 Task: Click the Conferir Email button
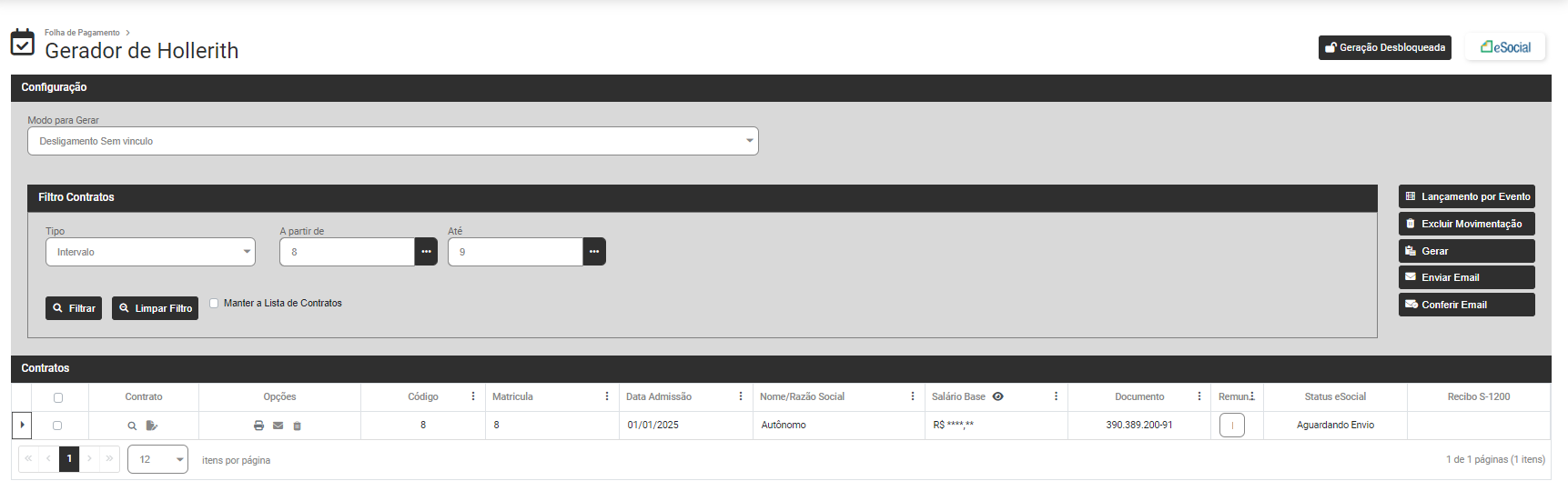point(1467,305)
